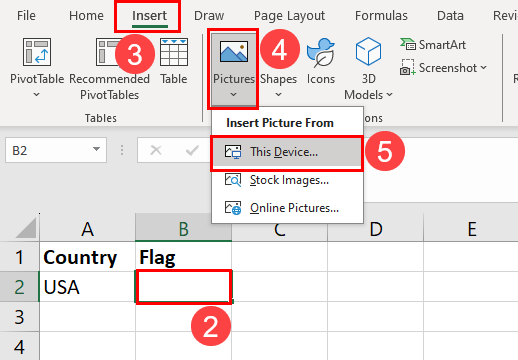Click the Enter checkmark in the formula bar
Screen dimensions: 518x360
[x=192, y=150]
